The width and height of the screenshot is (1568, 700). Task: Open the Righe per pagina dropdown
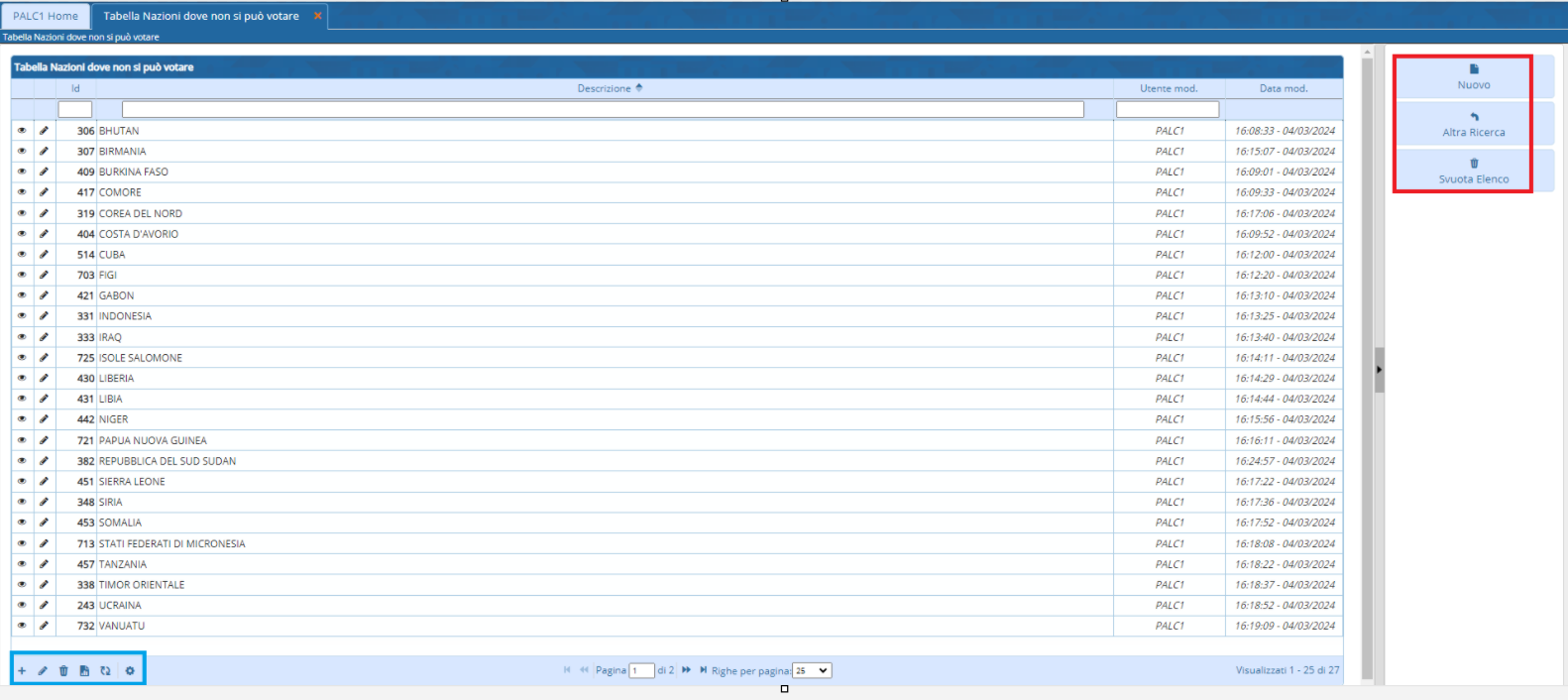coord(811,671)
